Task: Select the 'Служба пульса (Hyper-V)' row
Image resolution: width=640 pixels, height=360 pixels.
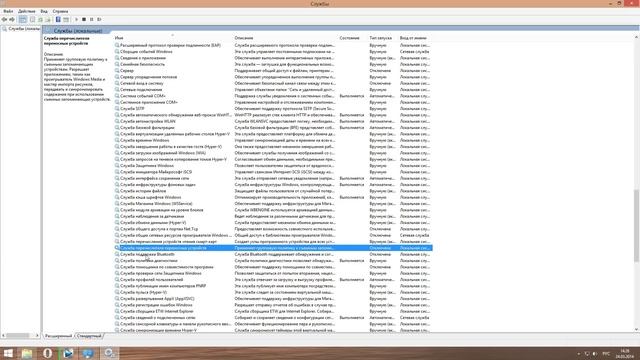Action: pos(273,292)
